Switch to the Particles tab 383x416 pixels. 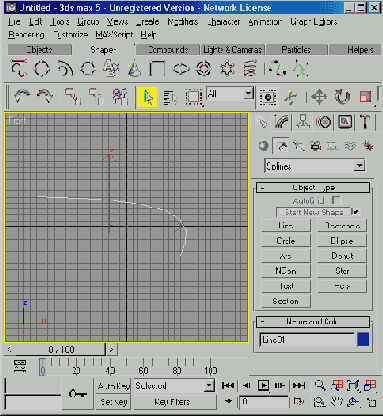coord(296,50)
